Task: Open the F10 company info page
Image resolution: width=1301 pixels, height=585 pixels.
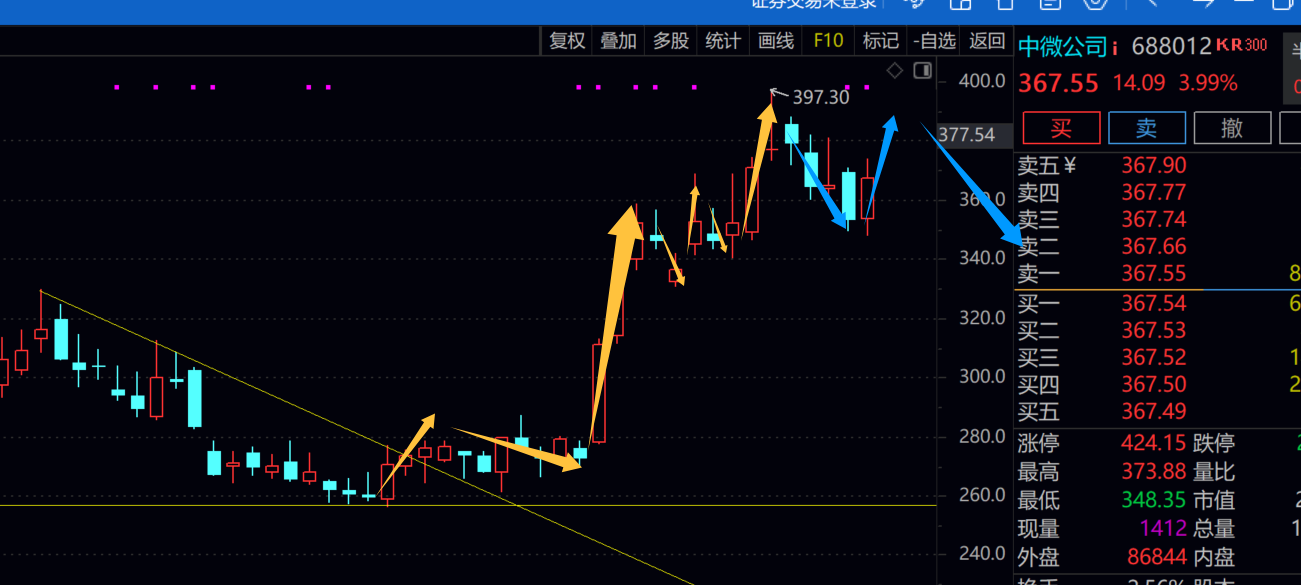Action: [x=829, y=41]
